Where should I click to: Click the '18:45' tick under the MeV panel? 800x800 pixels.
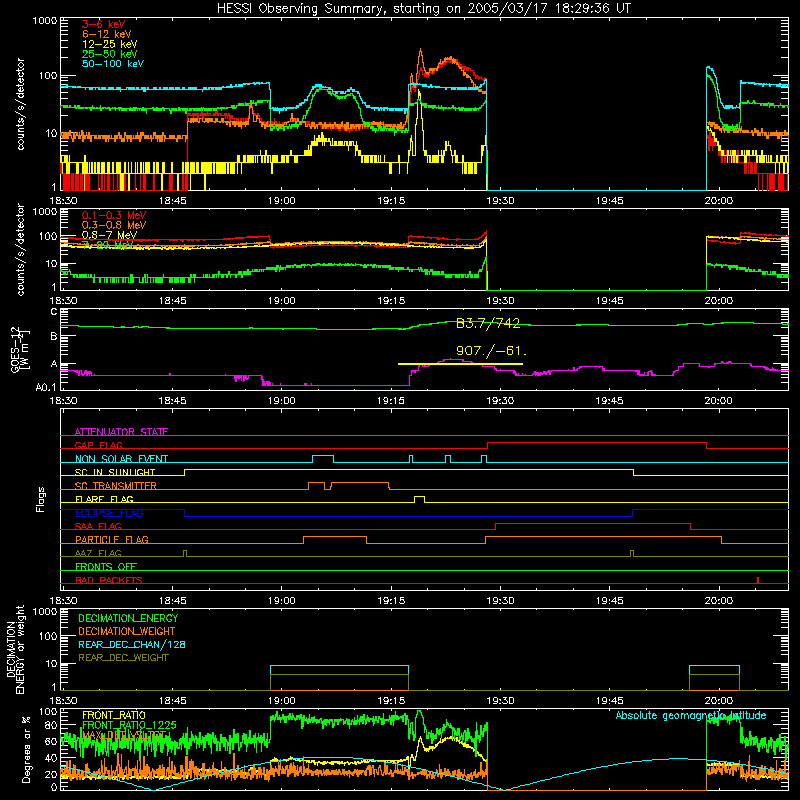172,301
